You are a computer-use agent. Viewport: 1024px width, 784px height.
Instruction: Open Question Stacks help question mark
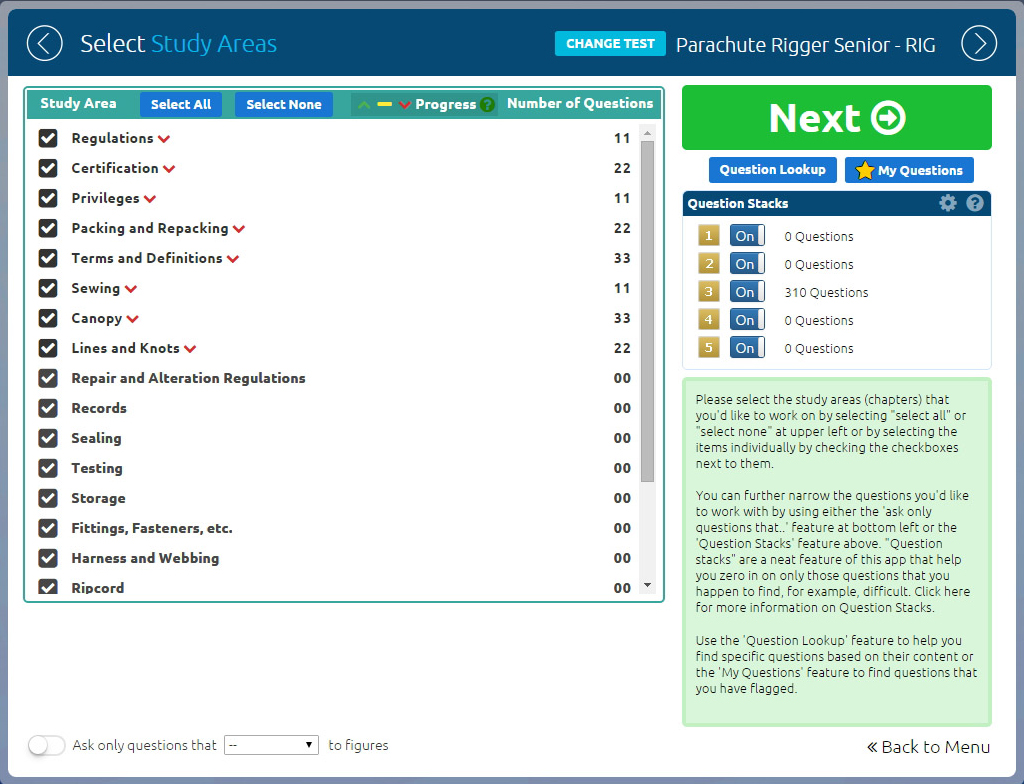(x=975, y=203)
